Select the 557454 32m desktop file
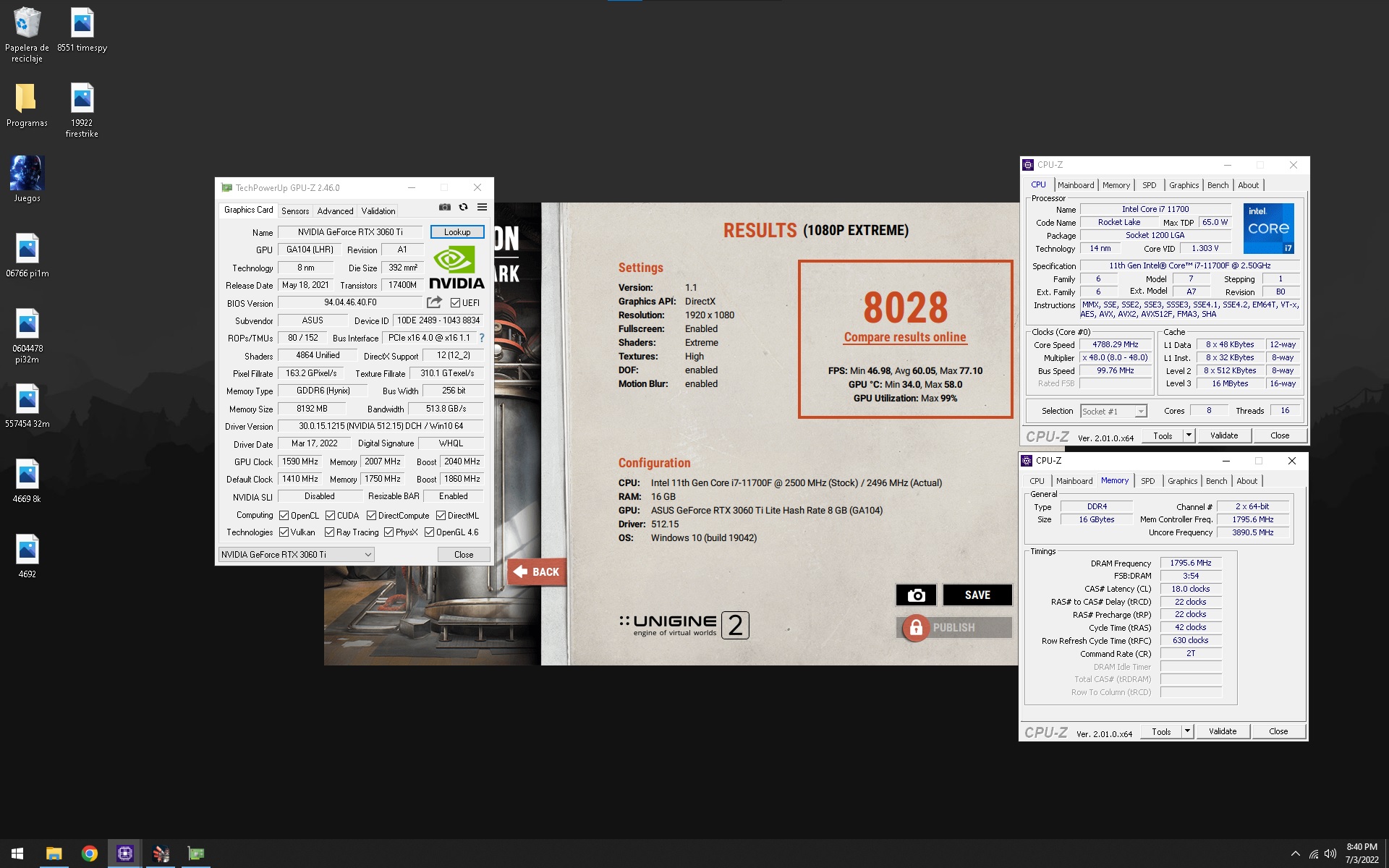The image size is (1389, 868). tap(27, 406)
